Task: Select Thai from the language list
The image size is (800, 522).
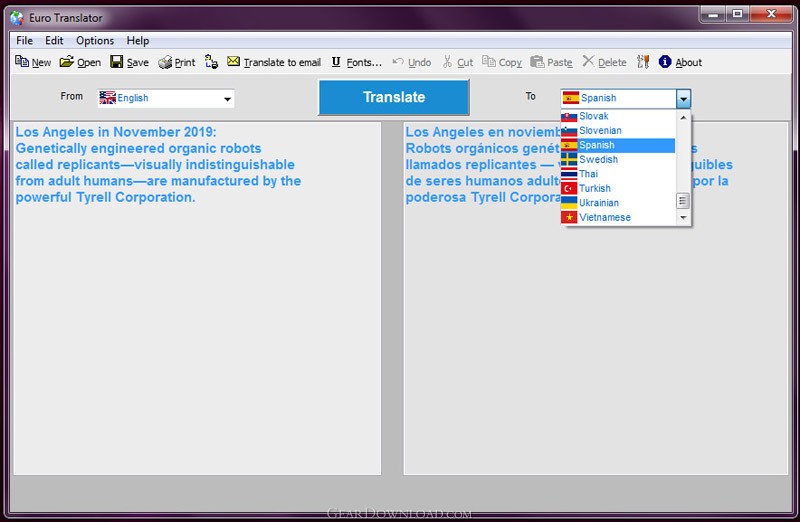Action: pos(618,174)
